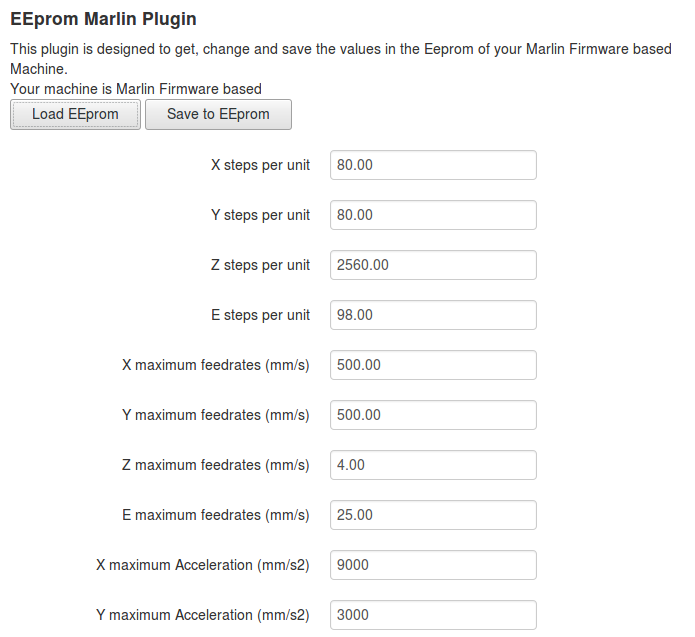Click into the Z steps per unit field

[432, 265]
